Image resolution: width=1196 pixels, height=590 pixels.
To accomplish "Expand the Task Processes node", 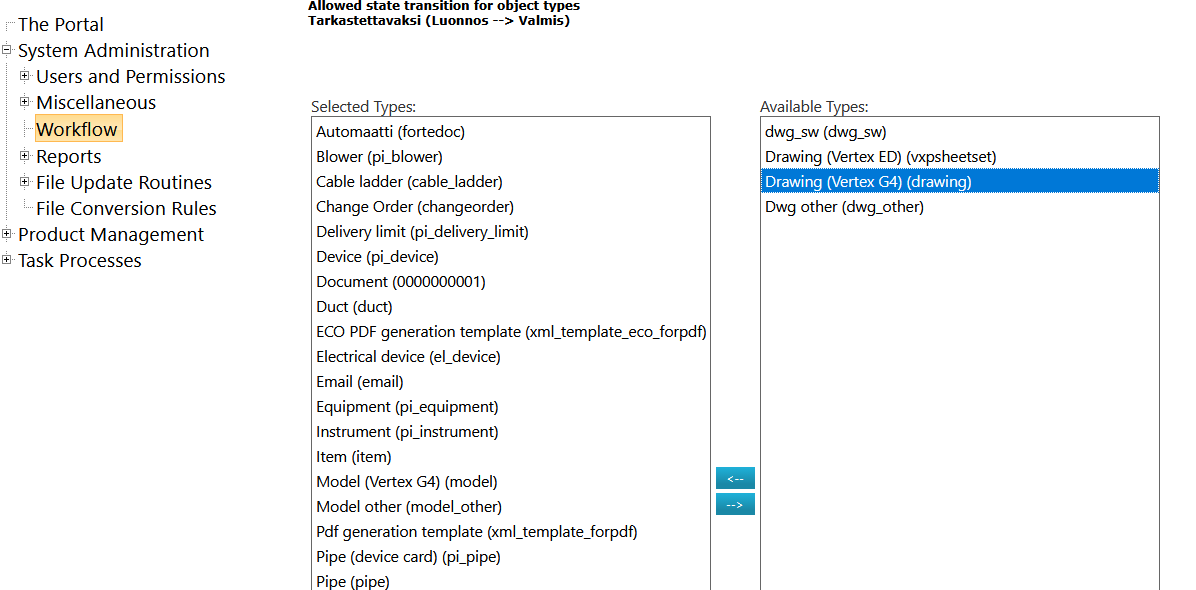I will click(x=7, y=260).
